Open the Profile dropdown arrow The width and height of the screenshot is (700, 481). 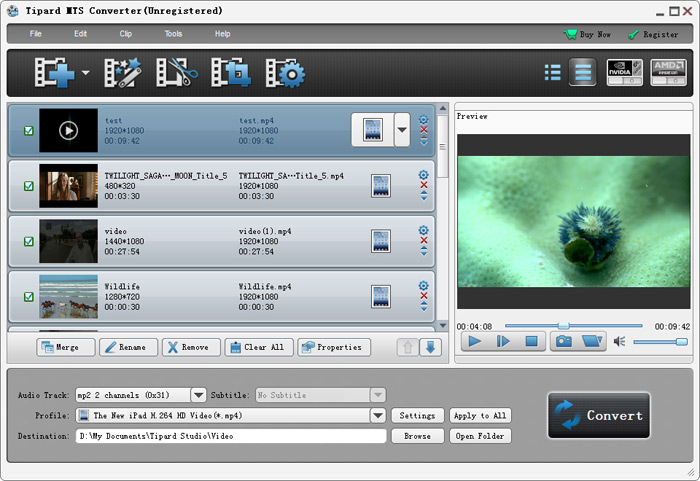tap(378, 416)
